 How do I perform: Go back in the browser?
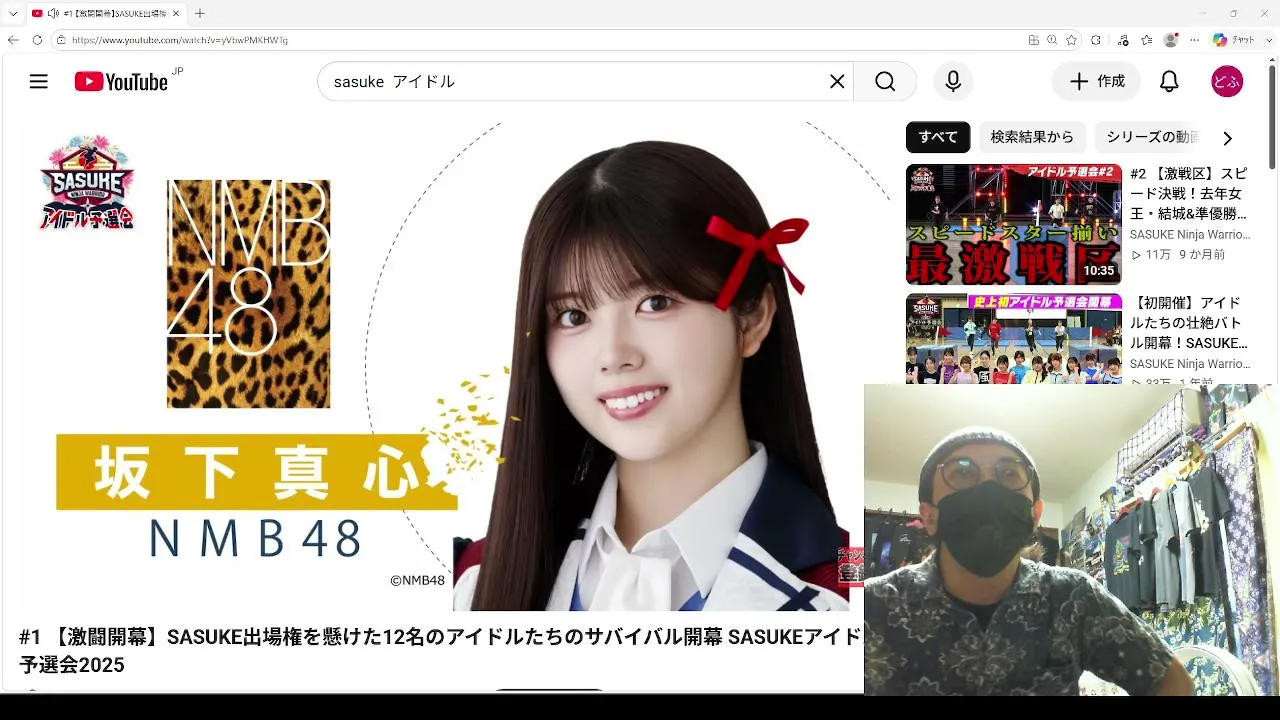pos(13,40)
